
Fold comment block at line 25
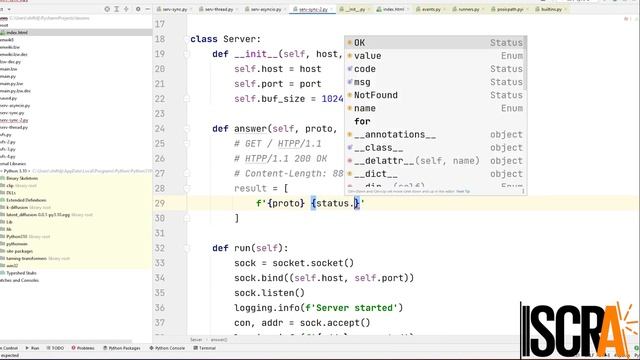pyautogui.click(x=187, y=144)
